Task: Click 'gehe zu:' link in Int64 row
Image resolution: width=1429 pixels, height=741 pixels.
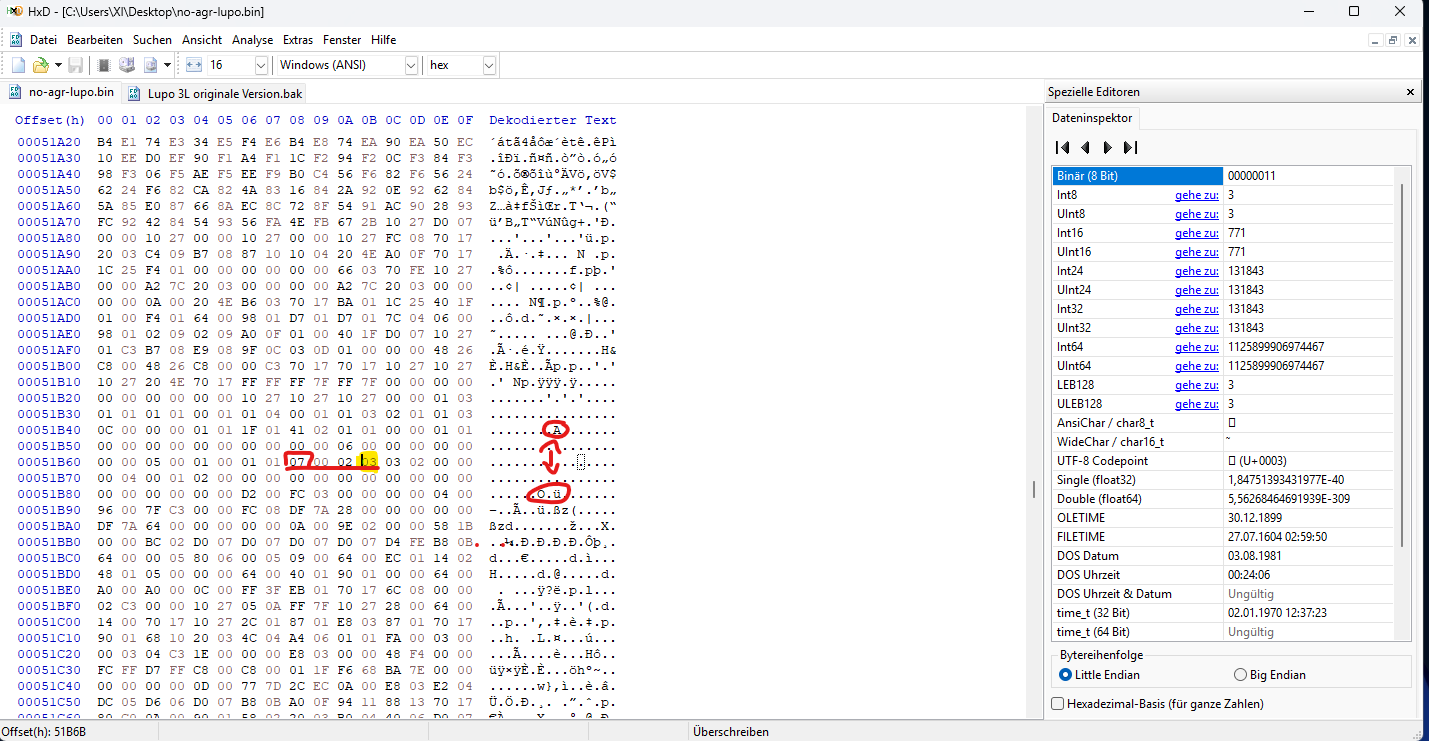Action: (1196, 347)
